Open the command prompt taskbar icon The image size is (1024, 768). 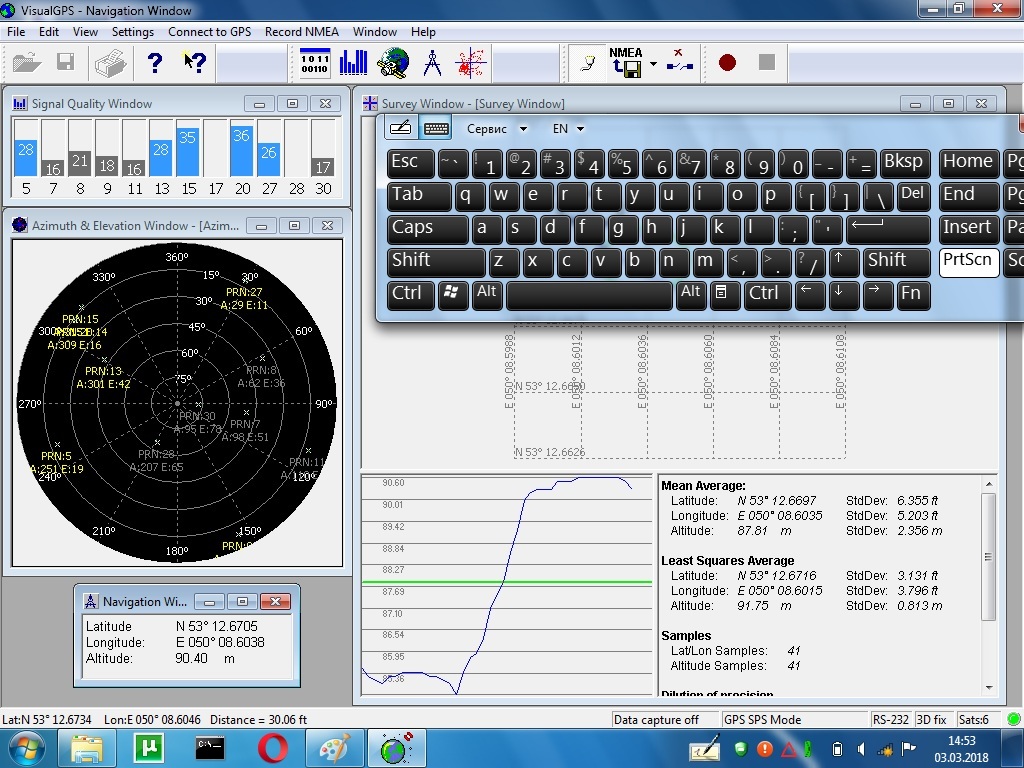(210, 748)
